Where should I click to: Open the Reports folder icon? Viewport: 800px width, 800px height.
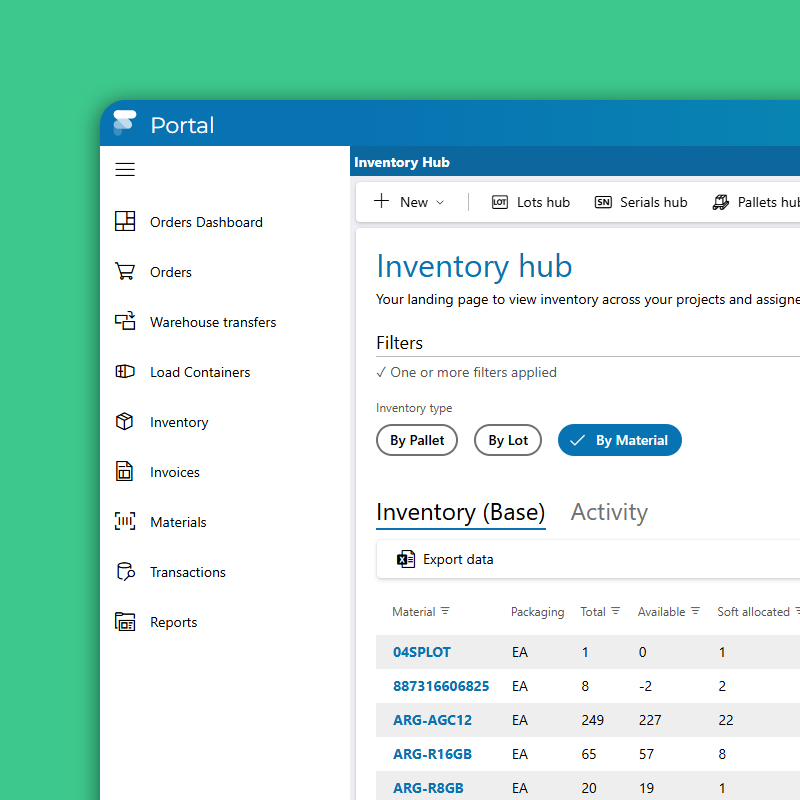(x=125, y=622)
